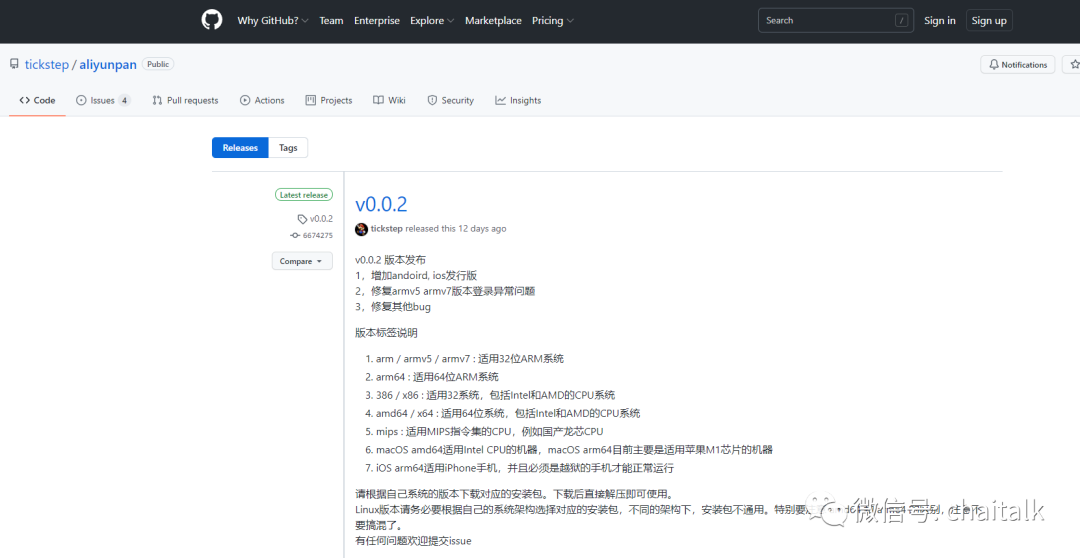Open the v0.0.2 release title
This screenshot has width=1080, height=558.
pyautogui.click(x=381, y=204)
